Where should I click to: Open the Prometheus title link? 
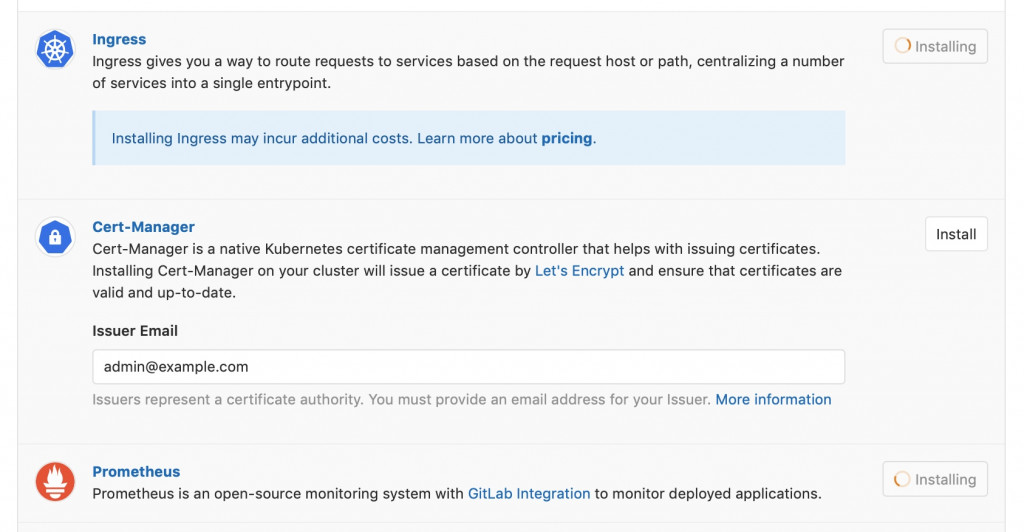click(136, 472)
